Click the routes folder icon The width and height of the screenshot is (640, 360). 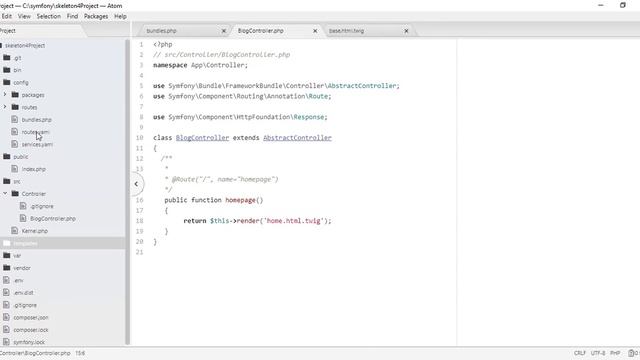point(15,107)
